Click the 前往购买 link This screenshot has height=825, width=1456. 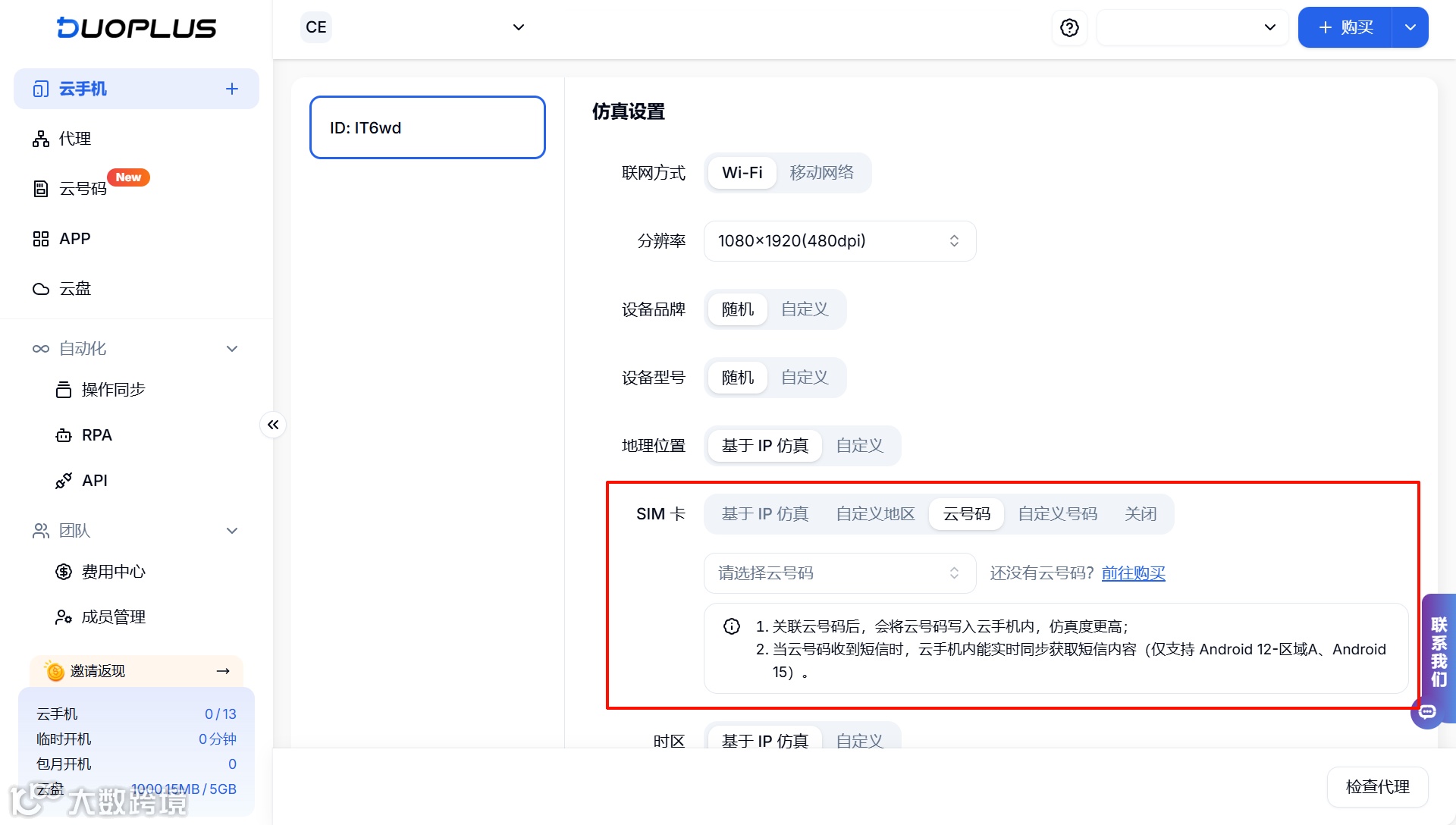tap(1133, 573)
